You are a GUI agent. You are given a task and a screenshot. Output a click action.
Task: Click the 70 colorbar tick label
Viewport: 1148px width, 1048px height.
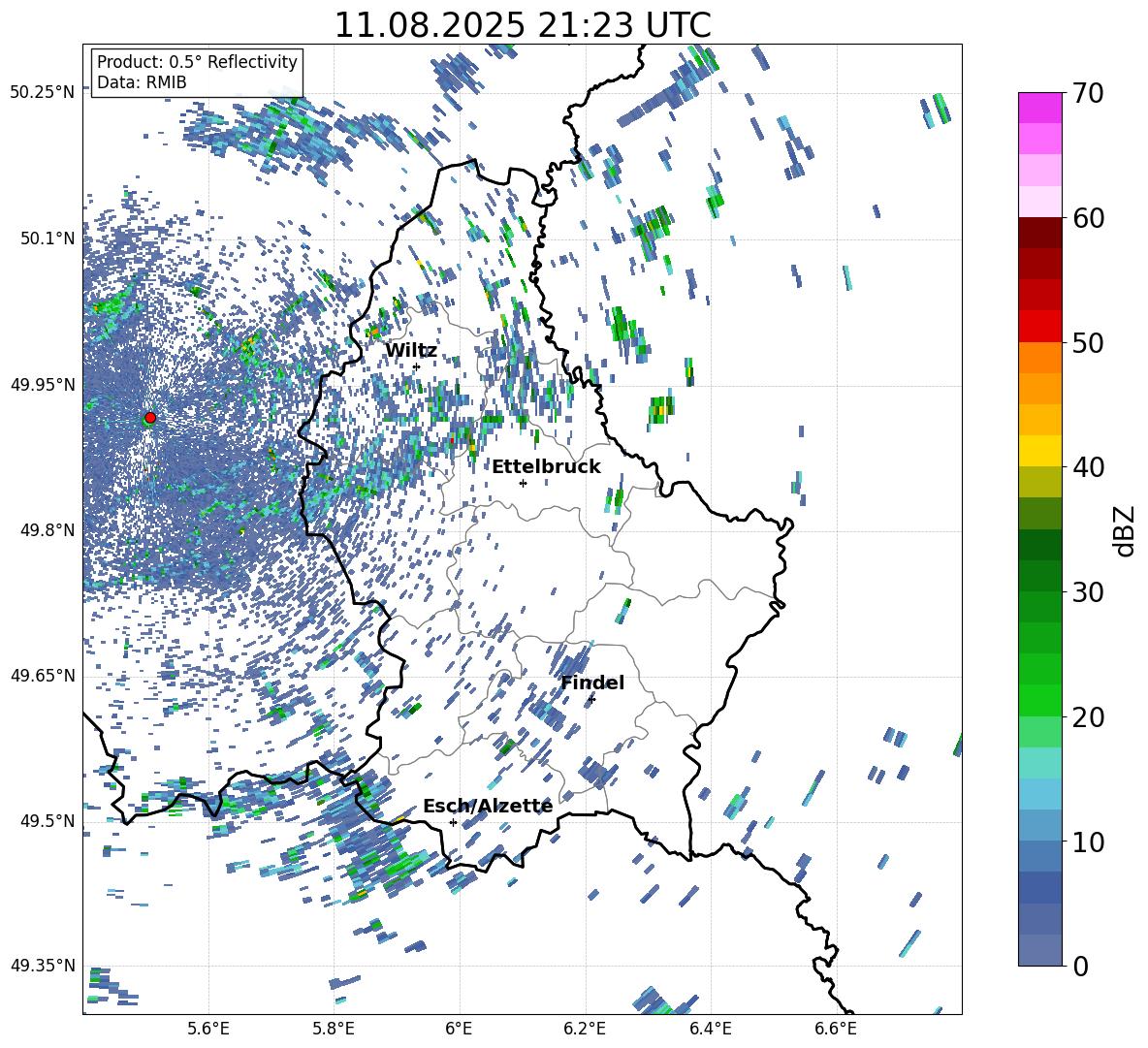pos(1088,94)
